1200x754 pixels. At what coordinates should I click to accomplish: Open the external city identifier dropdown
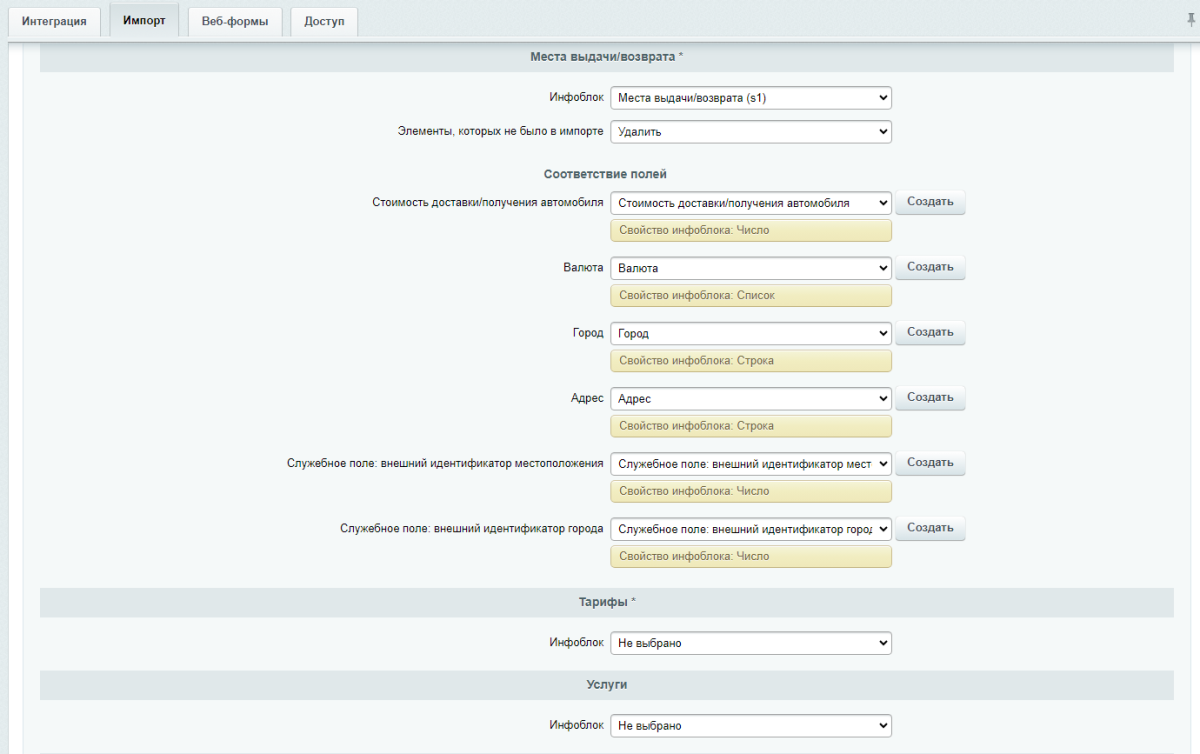pyautogui.click(x=750, y=528)
